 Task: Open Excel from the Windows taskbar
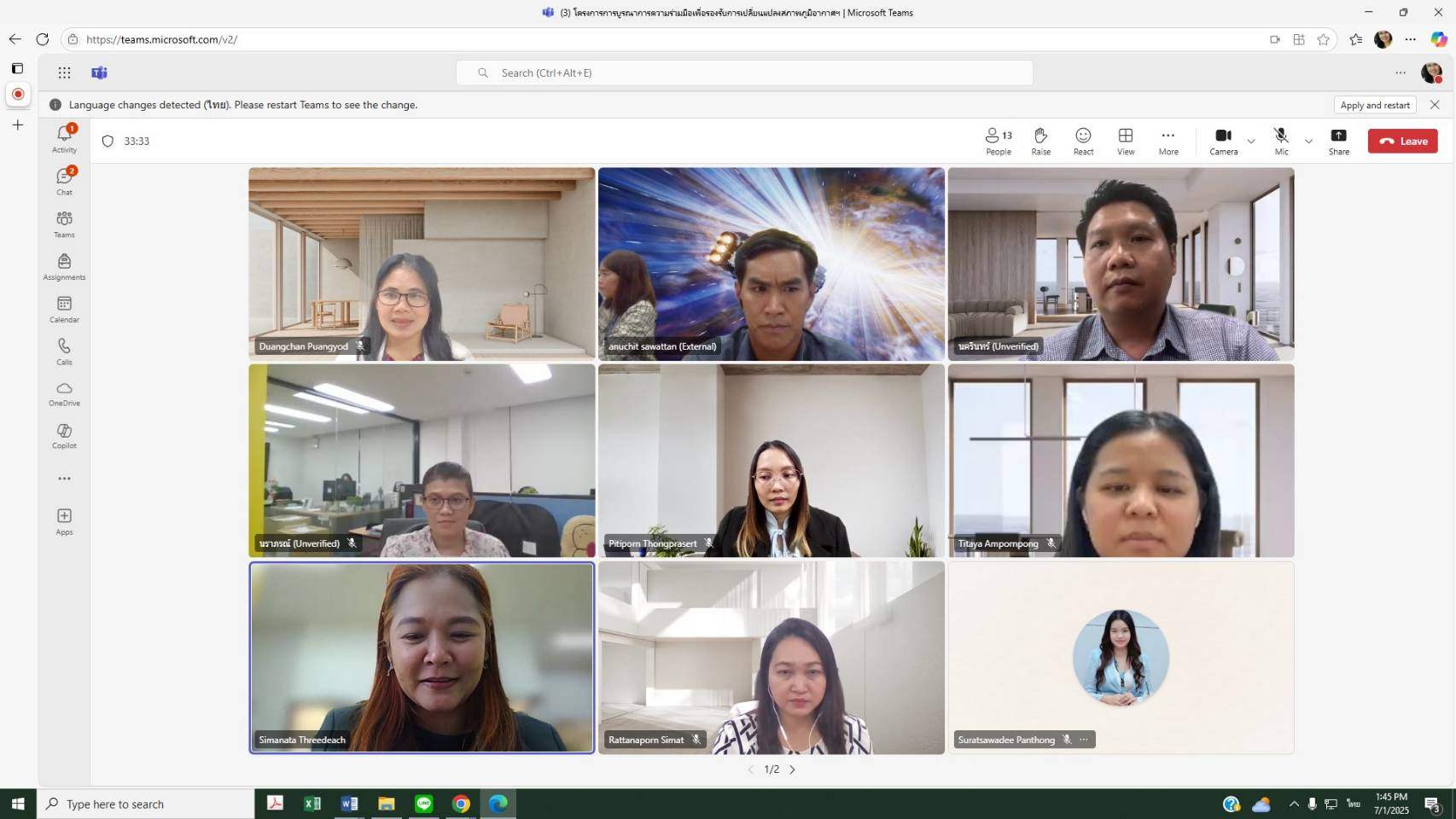[312, 804]
